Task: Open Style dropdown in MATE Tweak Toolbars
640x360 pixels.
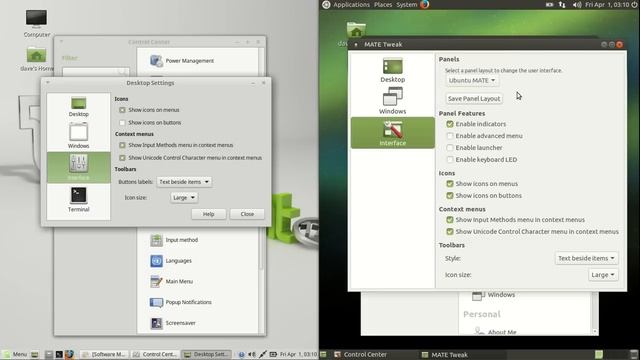Action: (586, 258)
